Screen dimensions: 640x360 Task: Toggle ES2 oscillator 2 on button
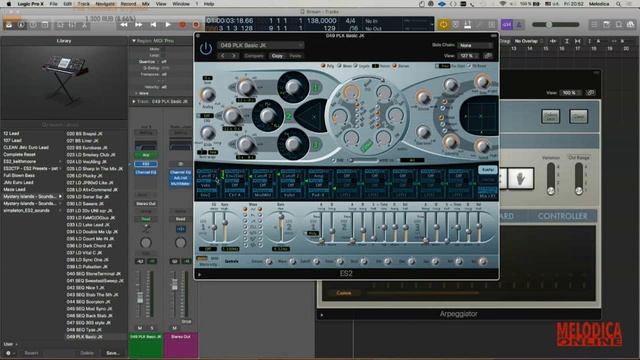click(x=289, y=117)
